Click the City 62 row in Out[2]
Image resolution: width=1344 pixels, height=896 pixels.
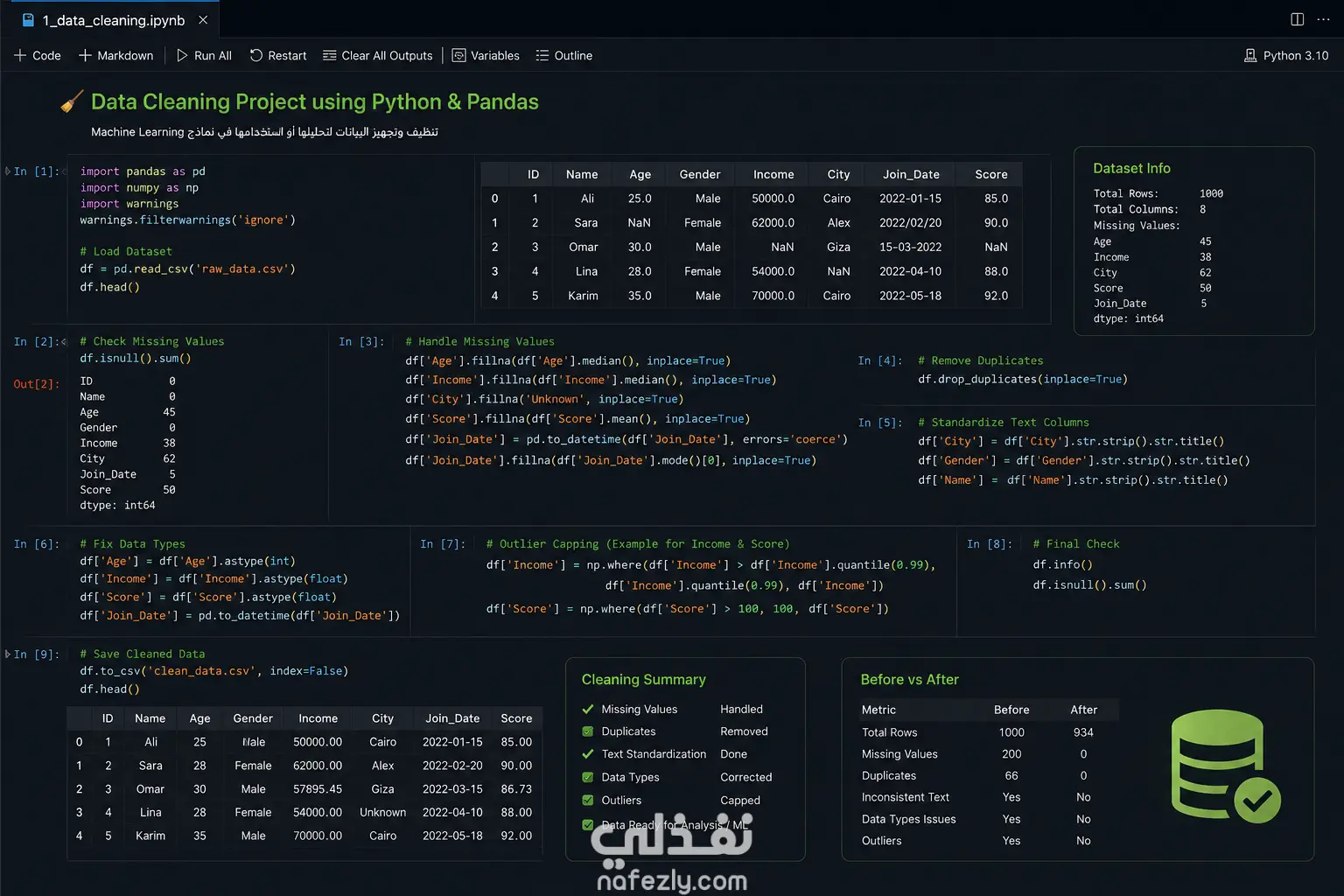point(128,458)
